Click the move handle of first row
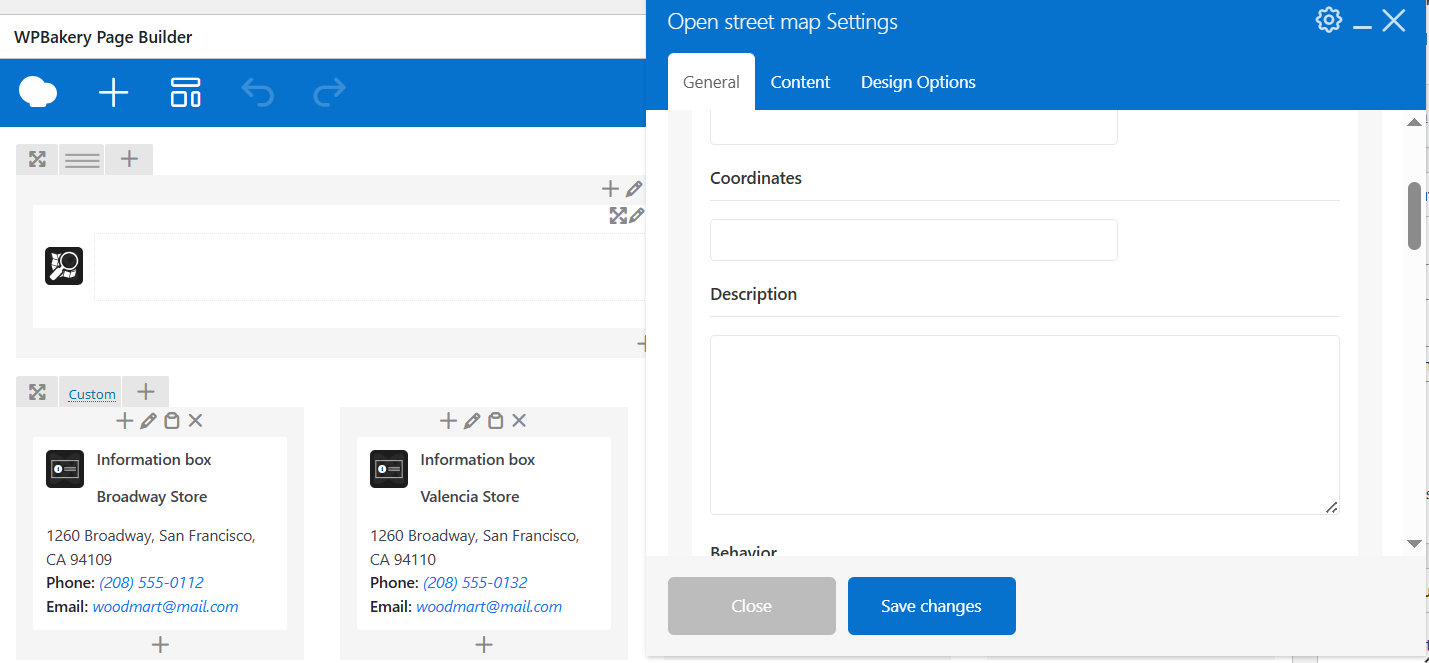Viewport: 1429px width, 663px height. tap(37, 159)
